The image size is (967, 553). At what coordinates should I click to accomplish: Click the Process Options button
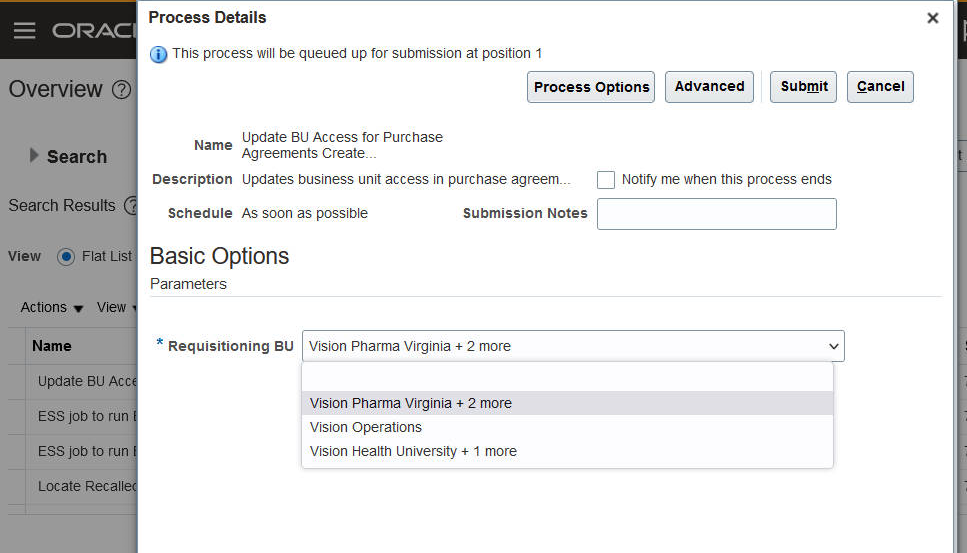click(x=591, y=87)
